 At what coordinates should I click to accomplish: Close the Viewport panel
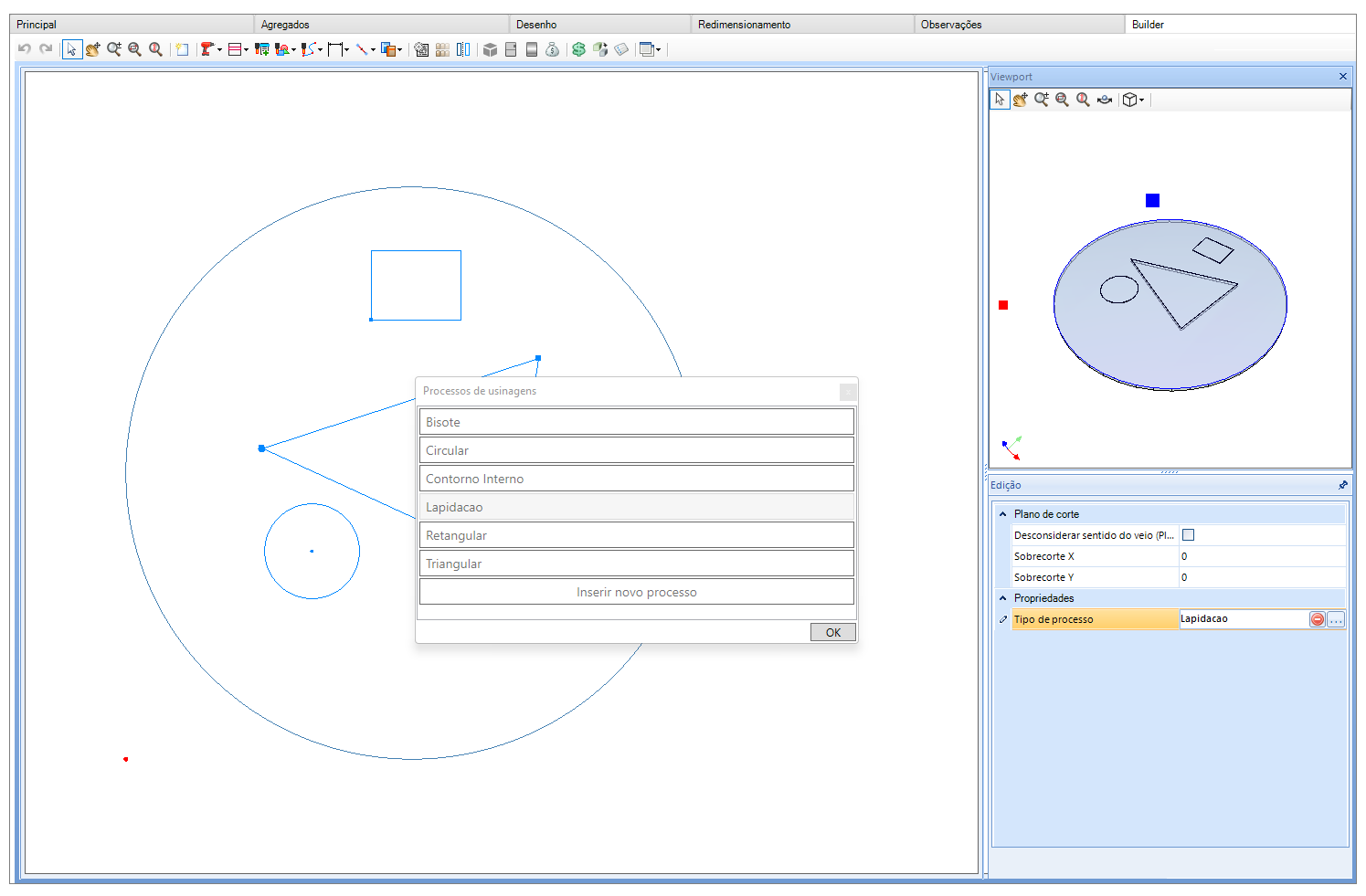(1343, 77)
